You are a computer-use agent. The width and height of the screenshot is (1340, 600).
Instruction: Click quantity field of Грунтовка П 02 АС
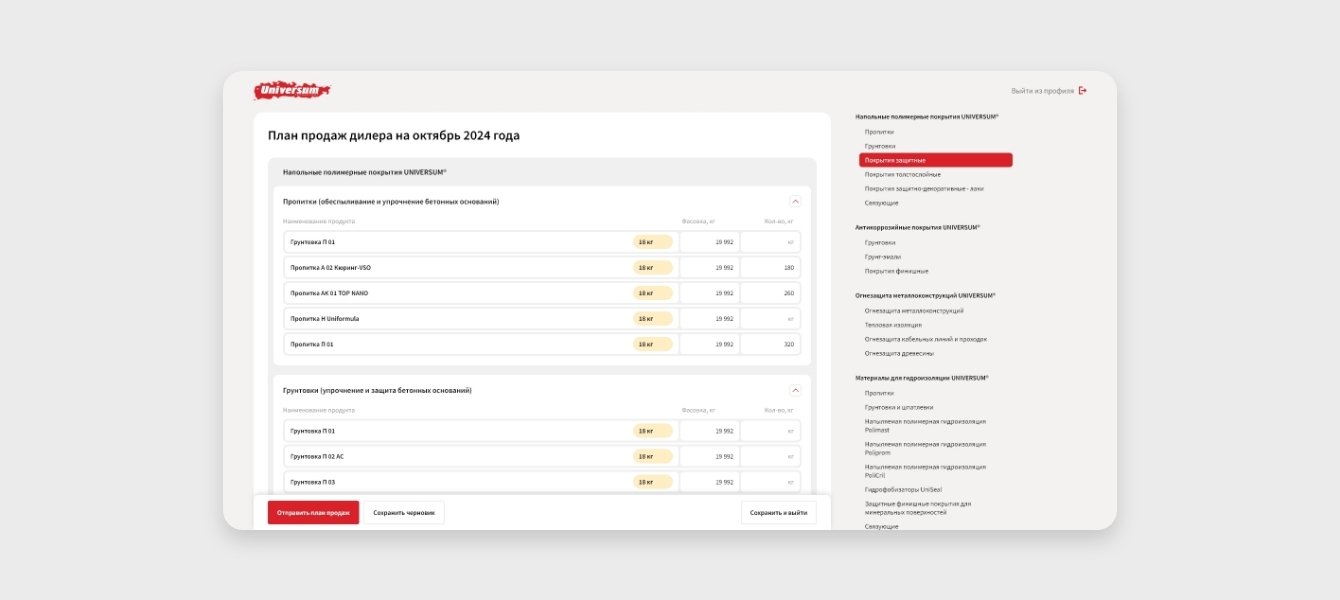tap(770, 456)
